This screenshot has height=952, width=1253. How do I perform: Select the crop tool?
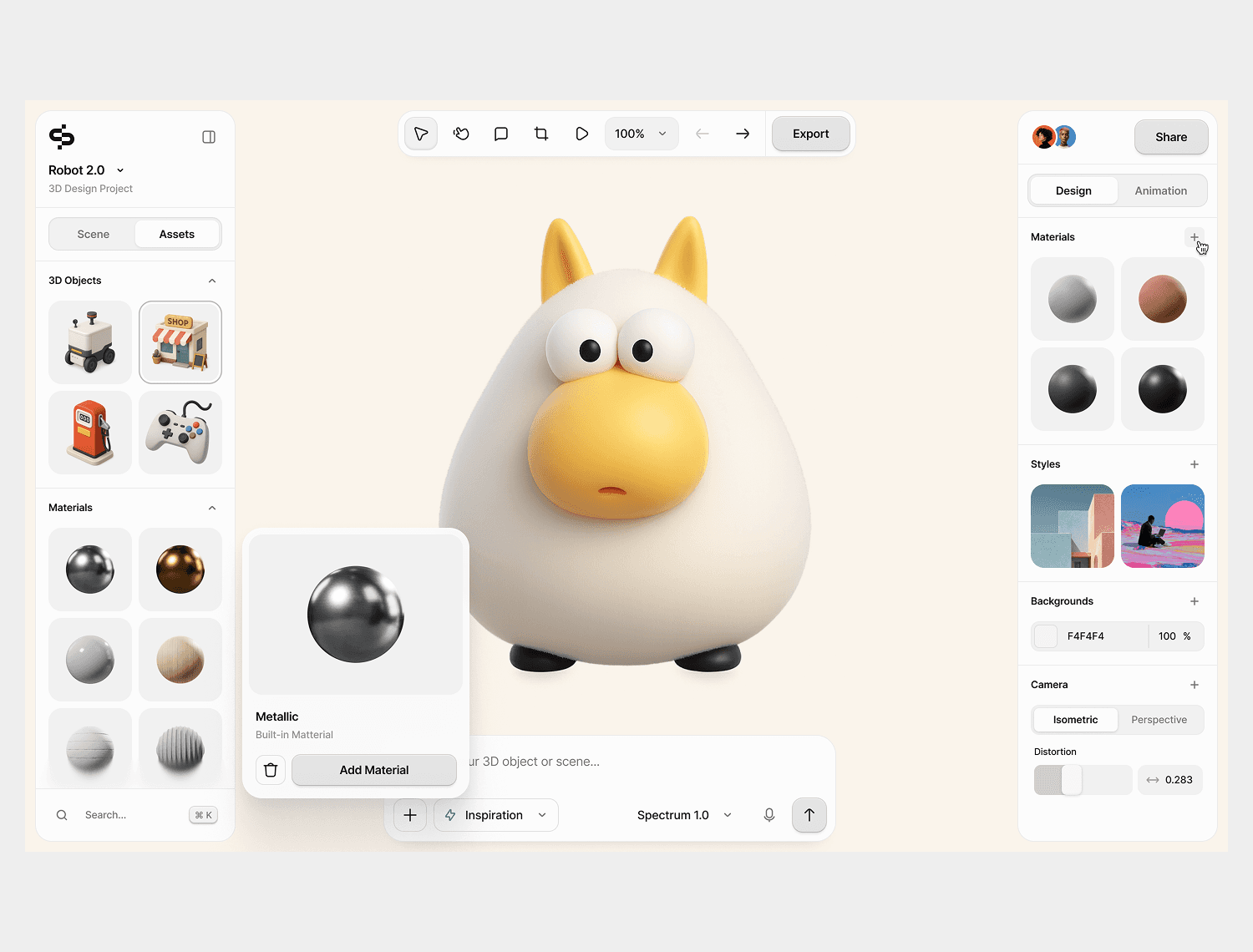point(541,134)
